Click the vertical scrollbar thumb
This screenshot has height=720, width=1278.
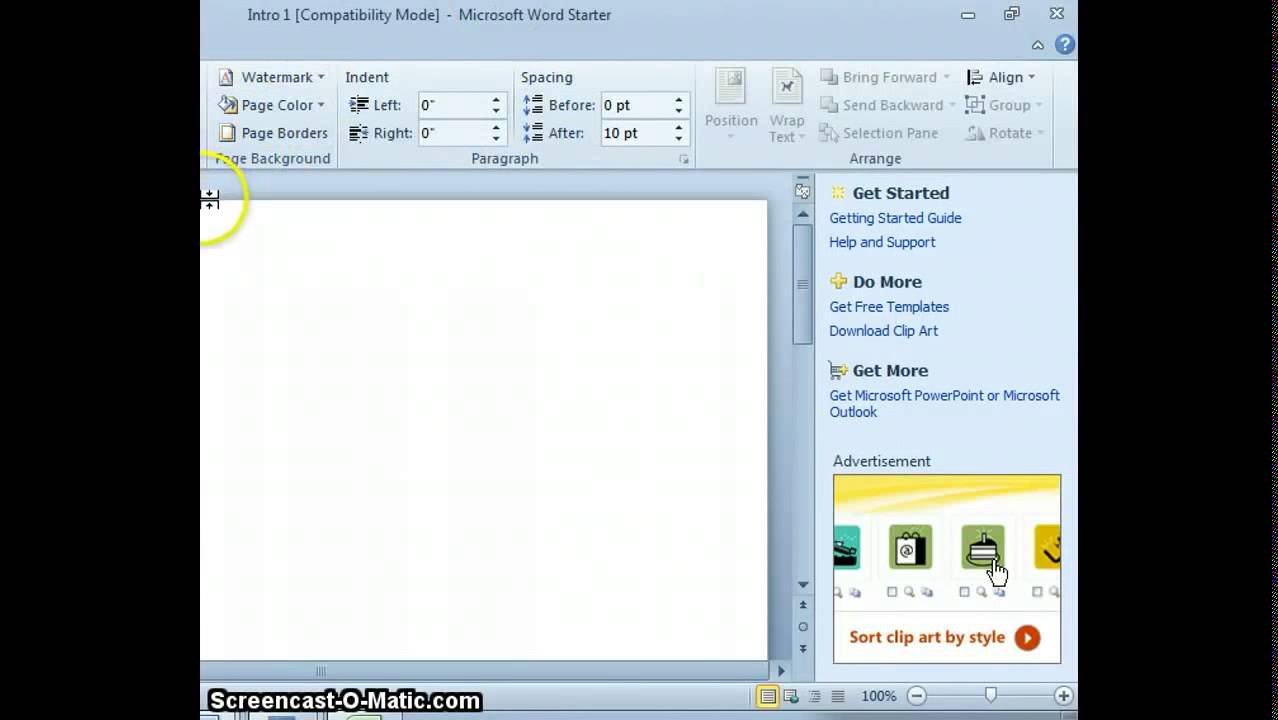(x=802, y=284)
